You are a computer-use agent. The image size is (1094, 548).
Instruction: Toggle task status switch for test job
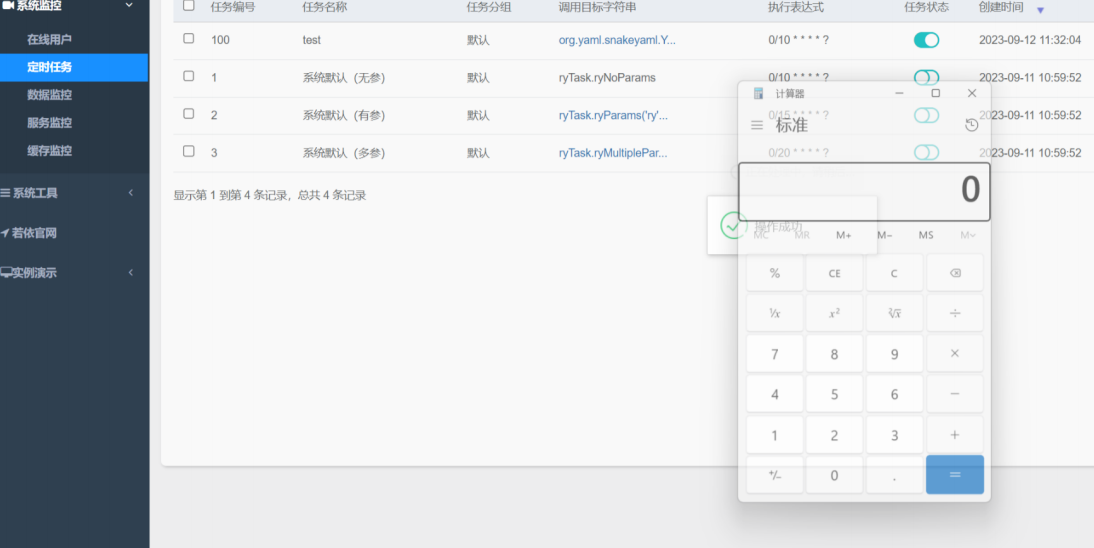(x=926, y=40)
